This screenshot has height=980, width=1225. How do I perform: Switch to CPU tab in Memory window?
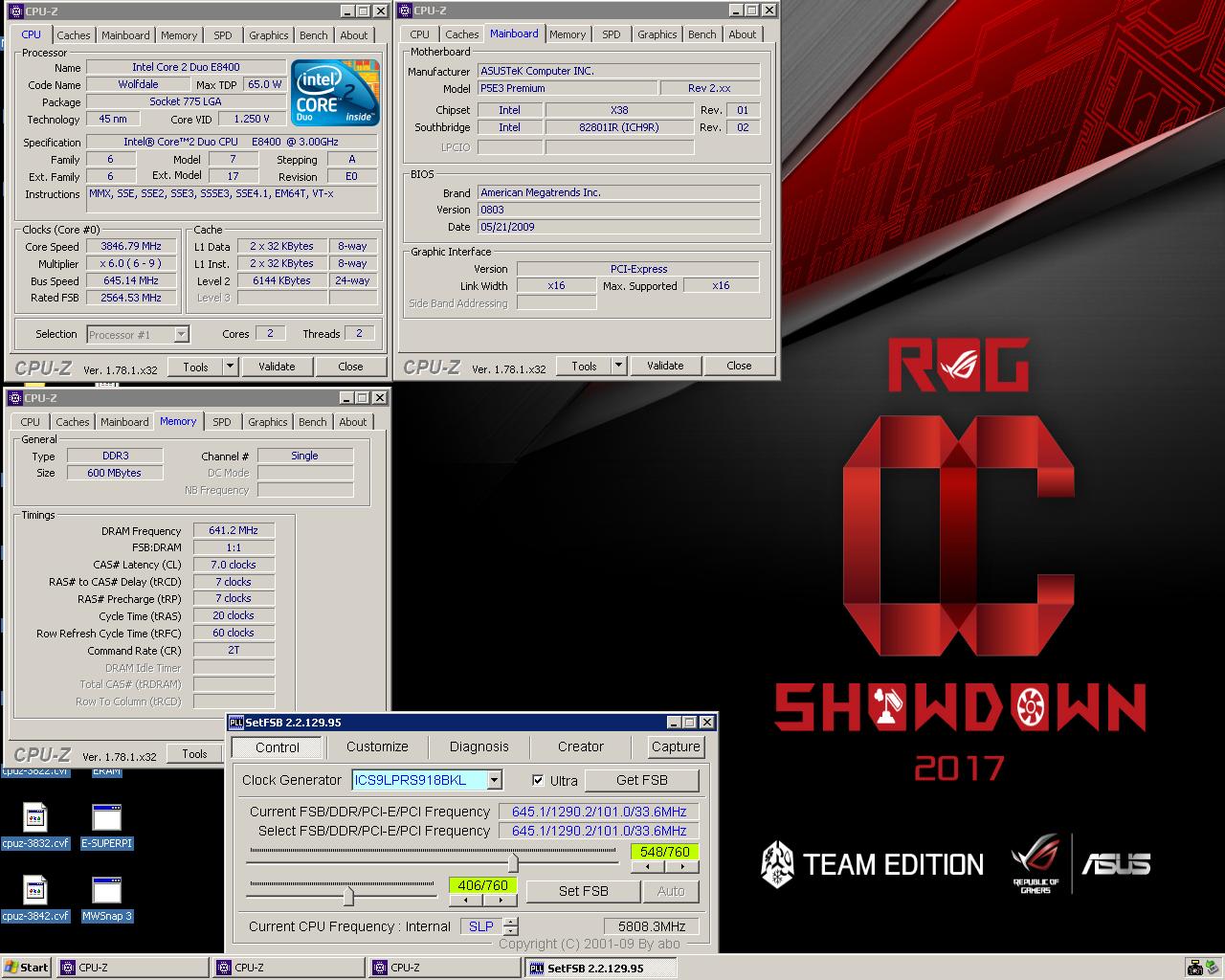(x=31, y=422)
